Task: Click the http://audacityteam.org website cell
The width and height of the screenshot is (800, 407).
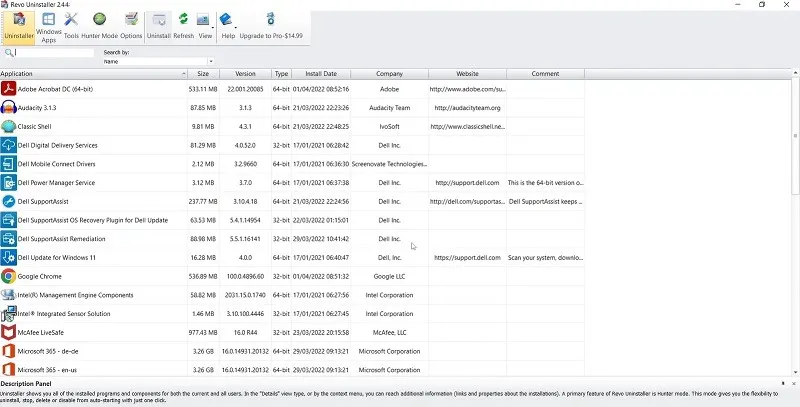Action: click(x=467, y=108)
